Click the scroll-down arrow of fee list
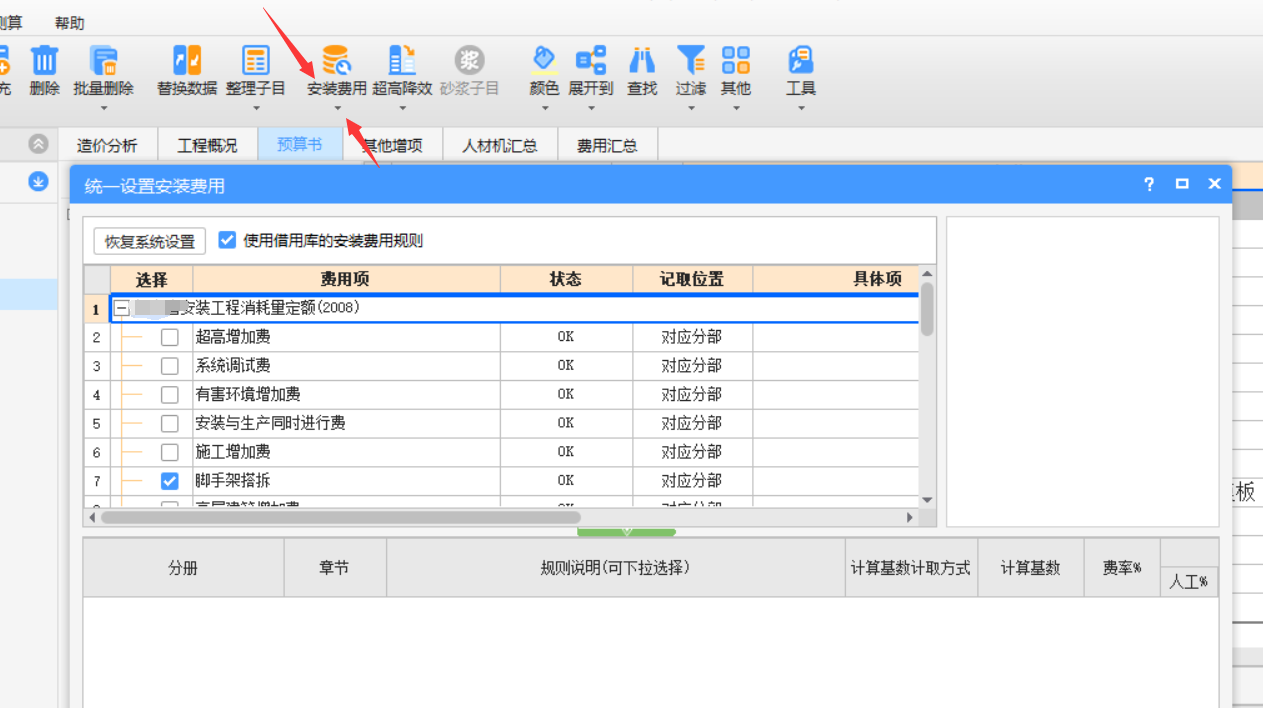Image resolution: width=1263 pixels, height=708 pixels. [x=927, y=500]
